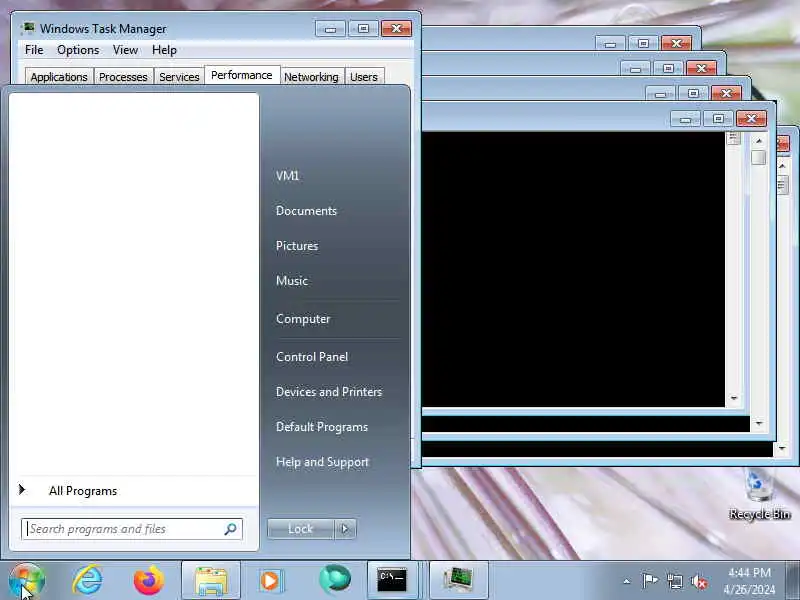Click the muted volume tray icon
This screenshot has height=600, width=800.
click(x=699, y=581)
